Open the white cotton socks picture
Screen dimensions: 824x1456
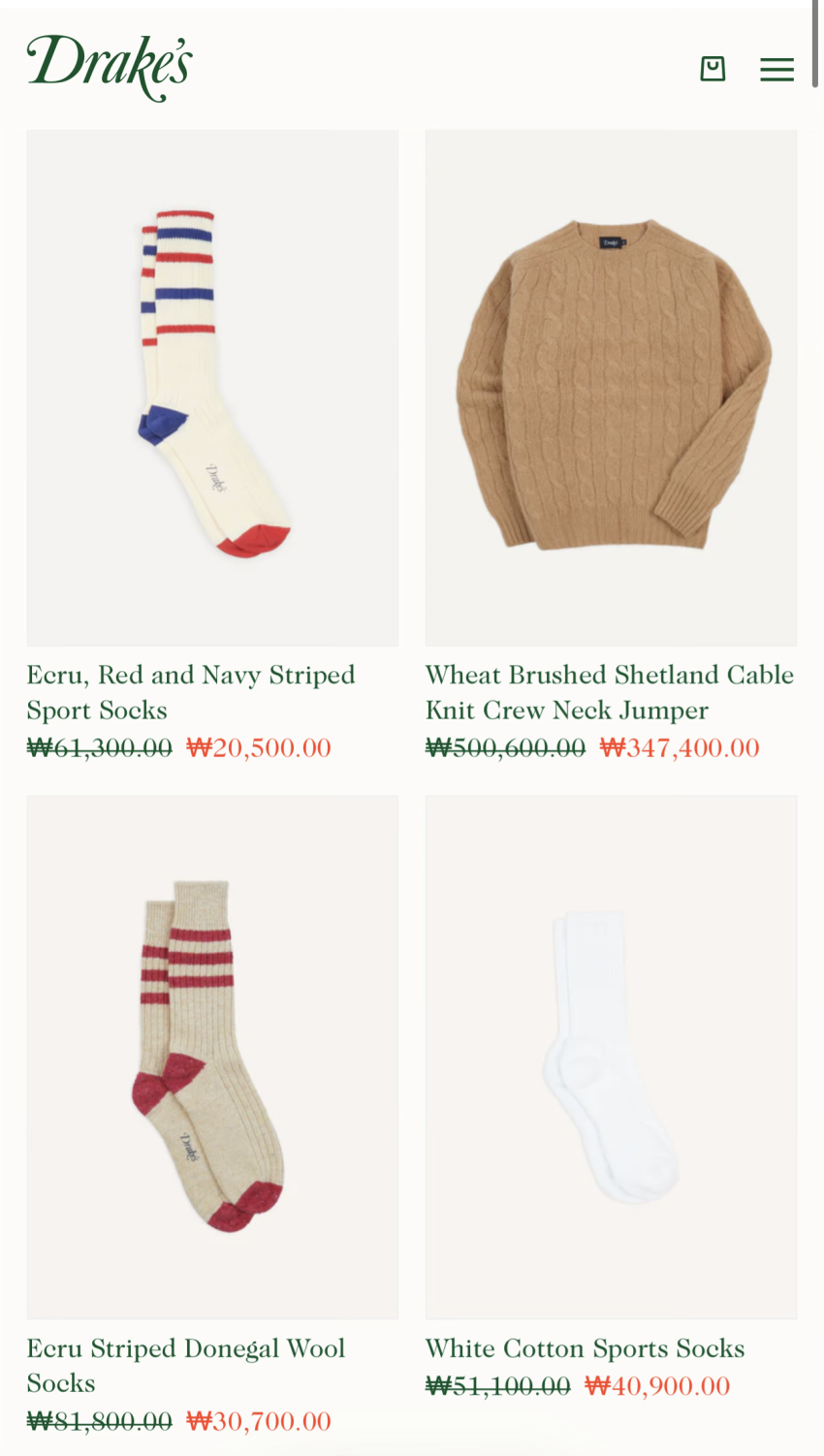click(x=611, y=1057)
